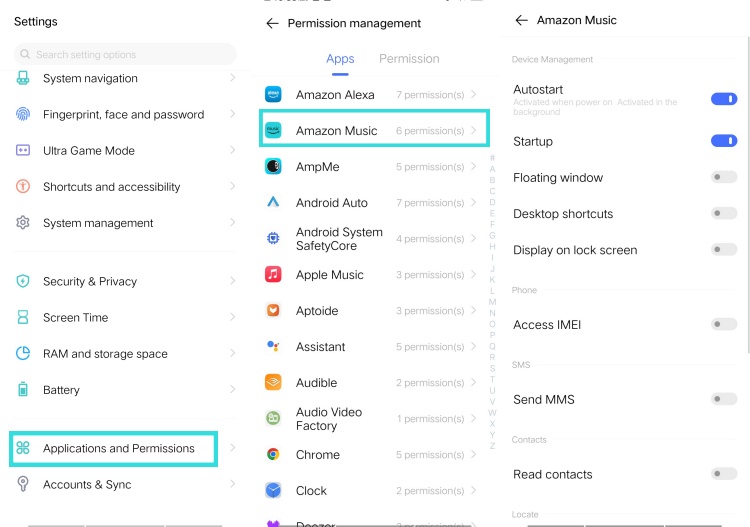Jump to letter M in alphabet index
The height and width of the screenshot is (527, 750).
tap(492, 302)
